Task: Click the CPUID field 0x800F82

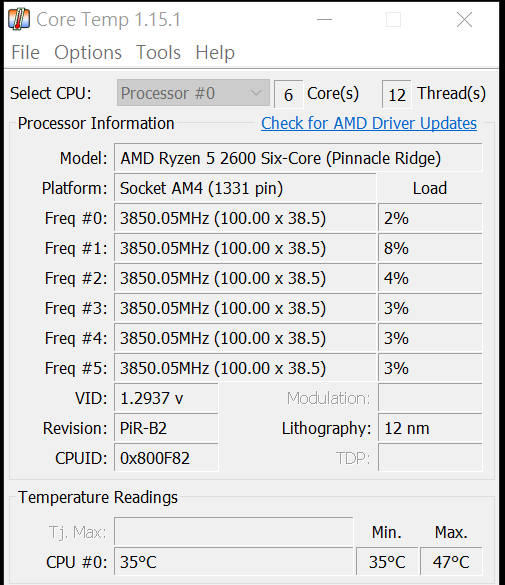Action: (166, 458)
